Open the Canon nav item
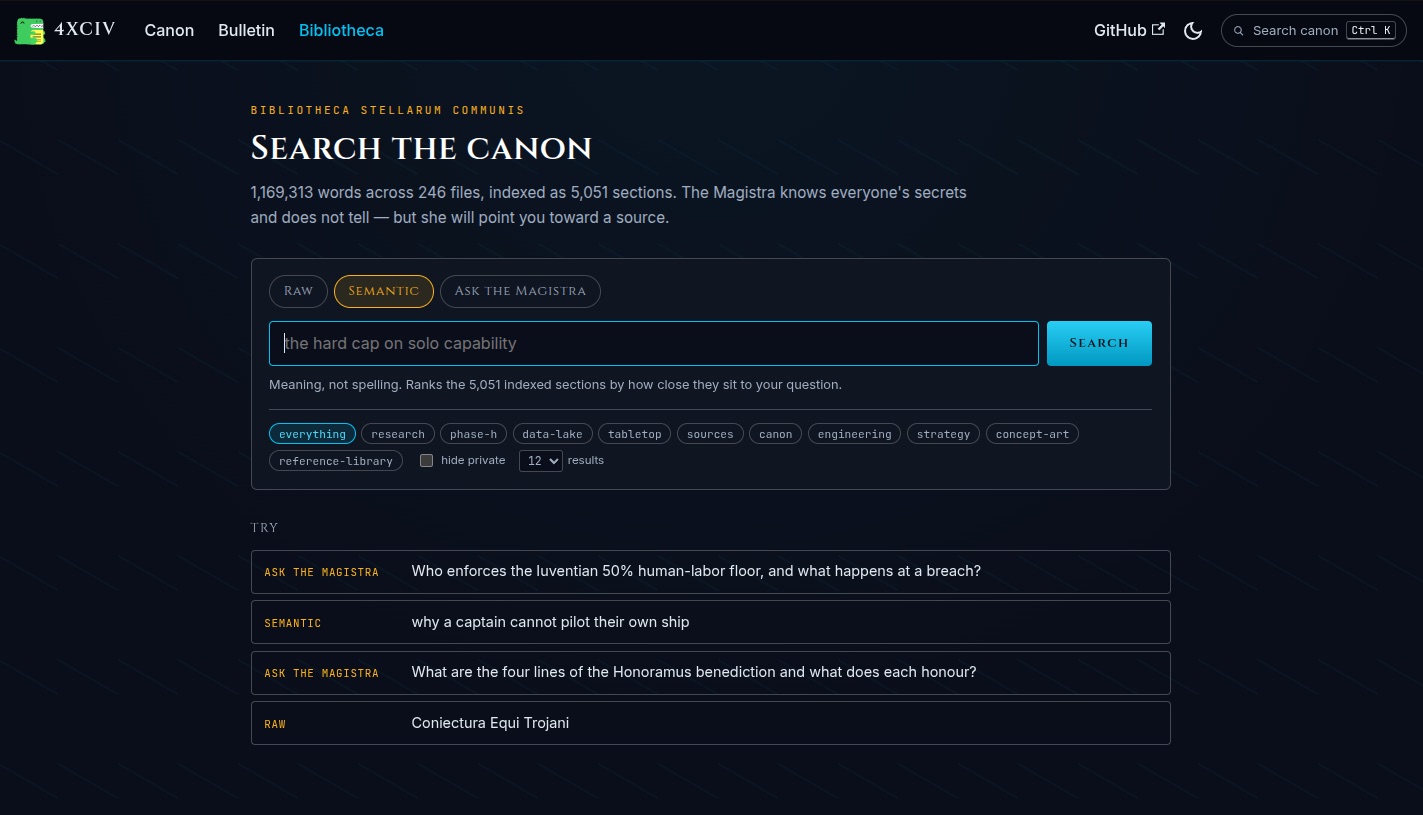1423x815 pixels. tap(169, 30)
